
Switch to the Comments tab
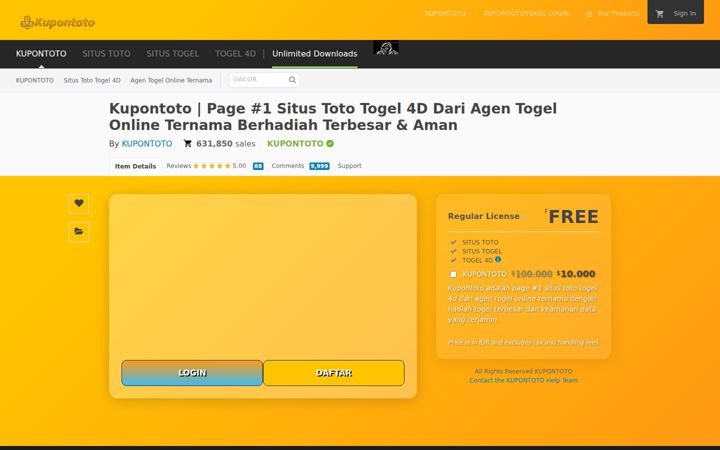pyautogui.click(x=287, y=166)
